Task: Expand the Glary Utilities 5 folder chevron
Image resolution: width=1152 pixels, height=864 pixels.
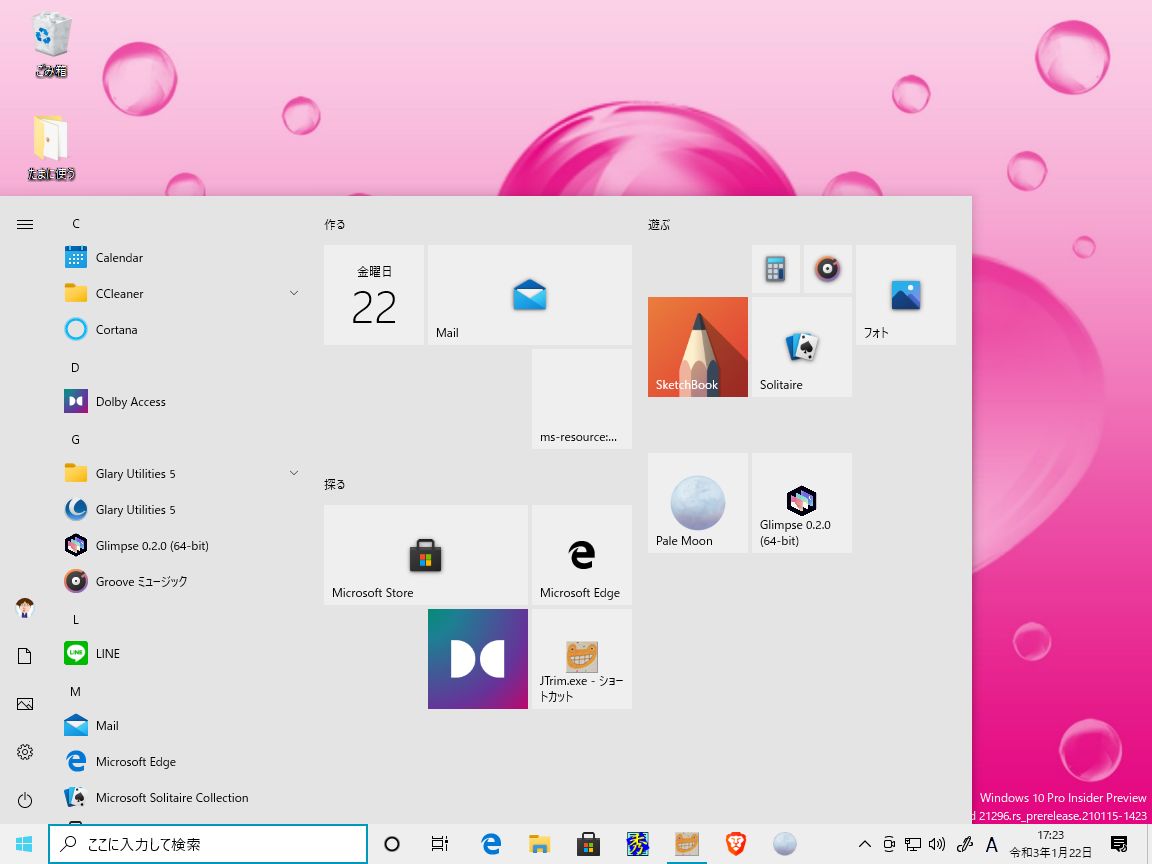Action: coord(294,473)
